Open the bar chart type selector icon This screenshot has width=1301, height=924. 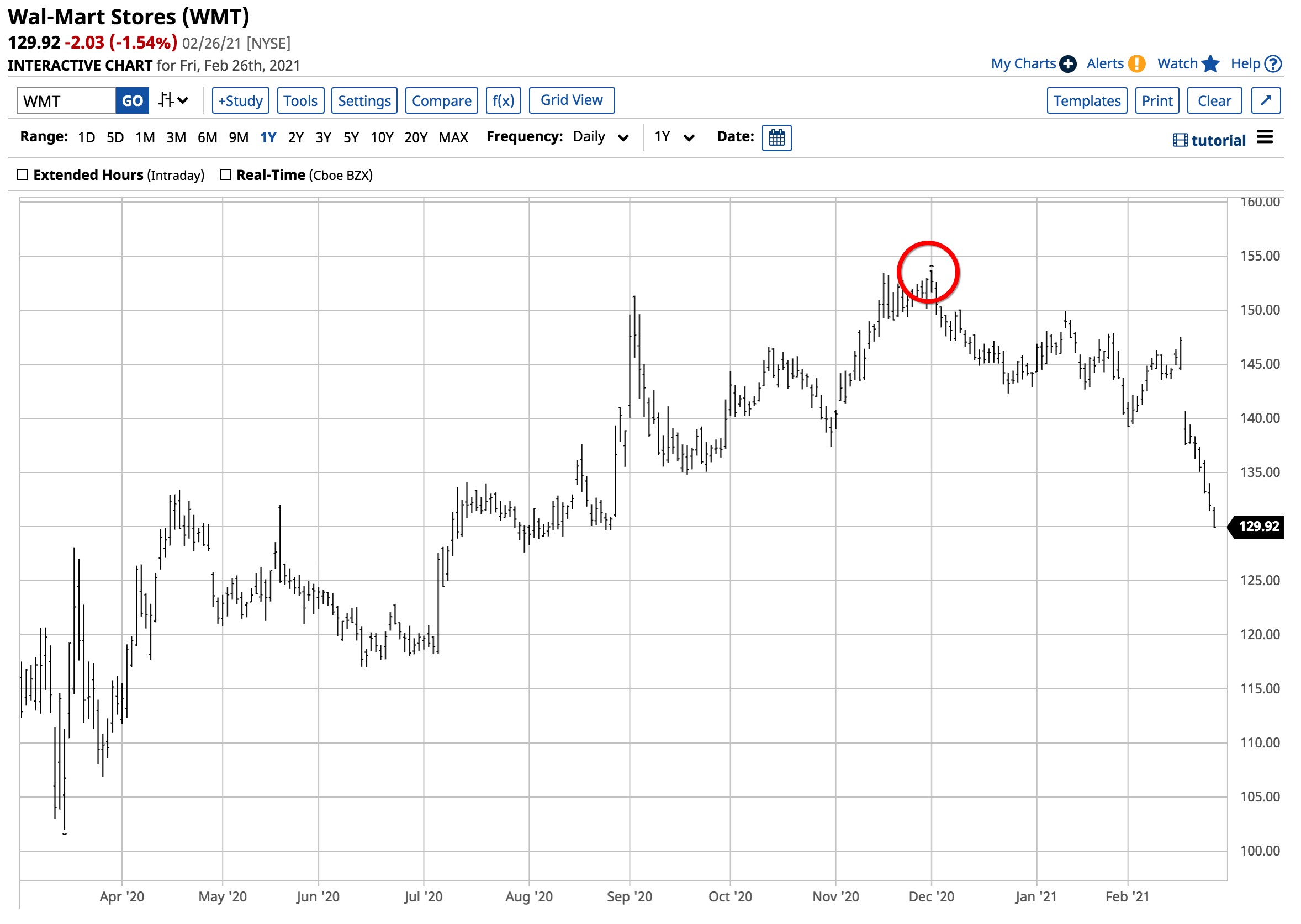click(173, 100)
